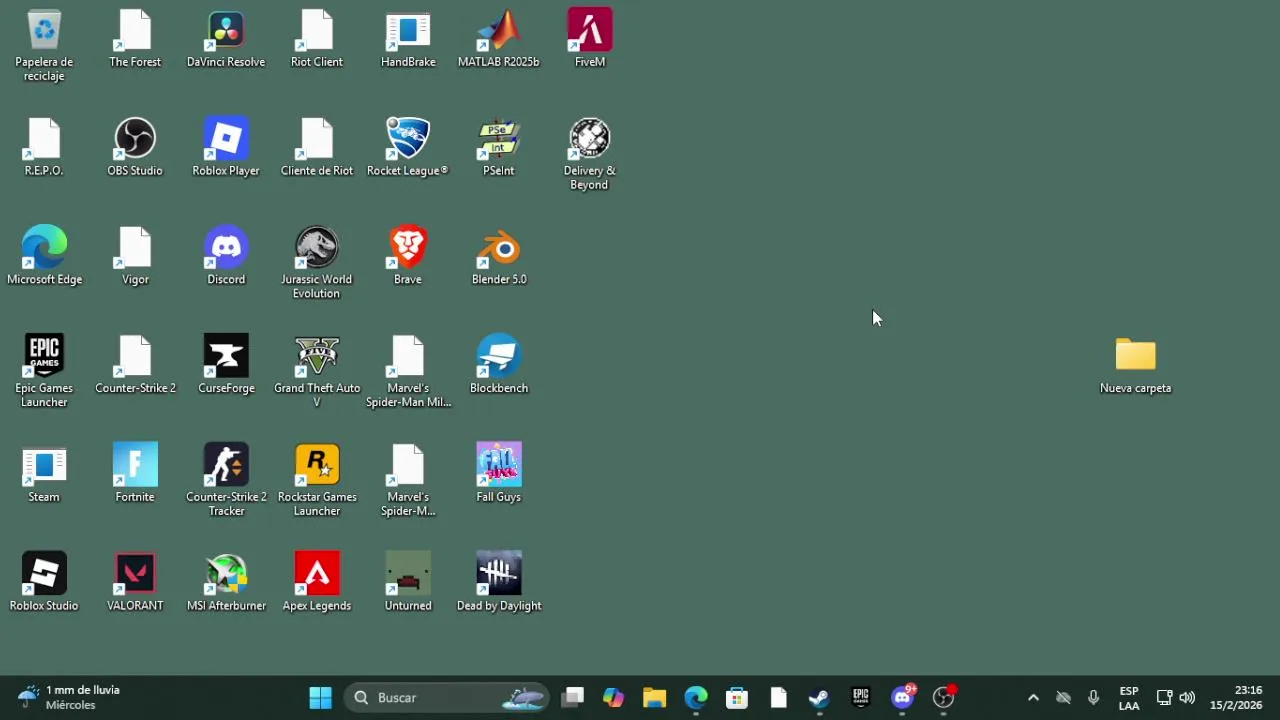Launch Copilot from the taskbar

tap(613, 697)
